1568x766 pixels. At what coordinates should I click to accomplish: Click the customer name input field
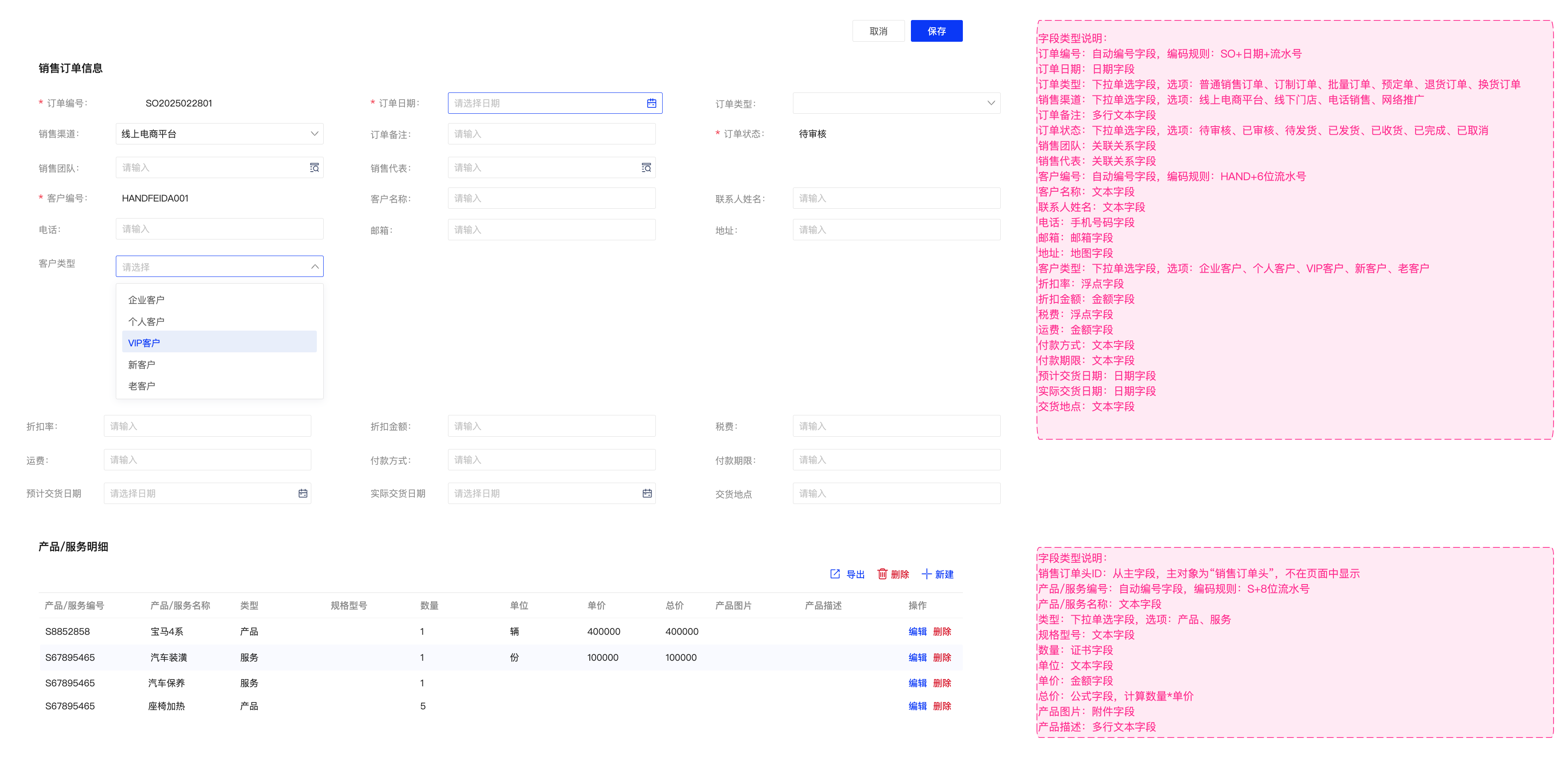click(x=551, y=199)
